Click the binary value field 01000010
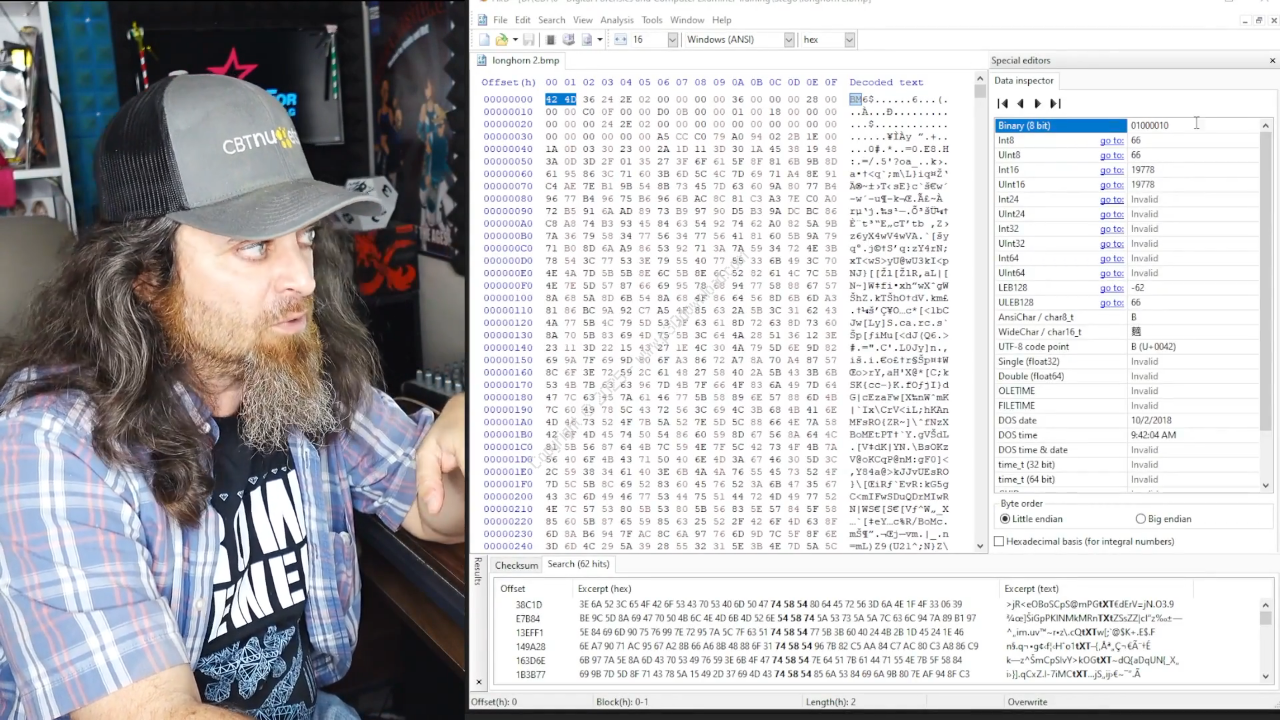This screenshot has height=720, width=1280. point(1193,125)
